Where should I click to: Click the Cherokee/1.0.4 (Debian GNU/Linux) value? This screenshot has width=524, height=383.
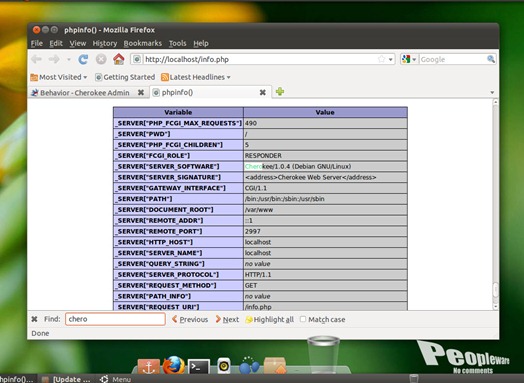[298, 166]
